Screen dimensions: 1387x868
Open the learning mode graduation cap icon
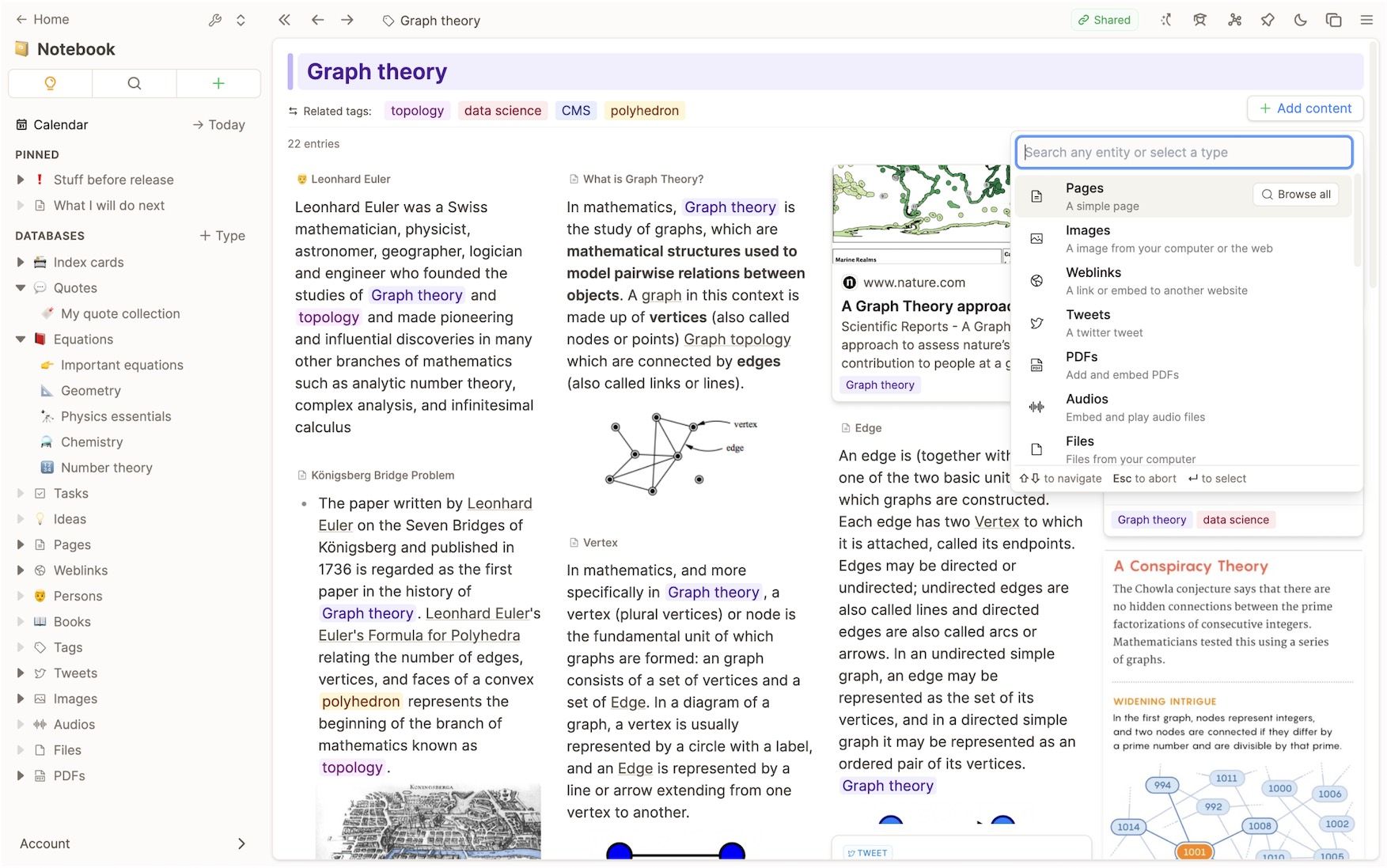click(1199, 20)
